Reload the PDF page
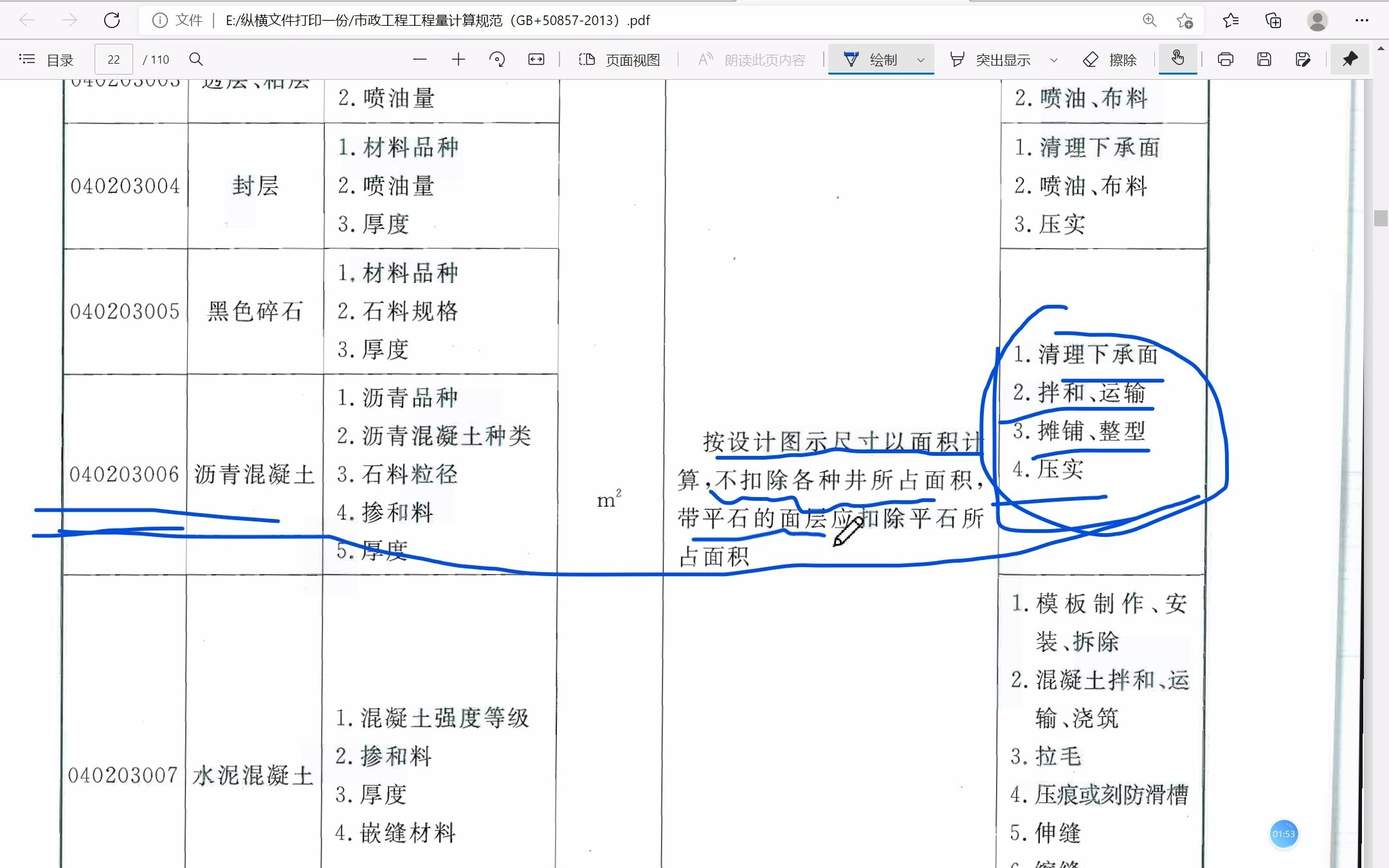This screenshot has width=1389, height=868. click(112, 21)
